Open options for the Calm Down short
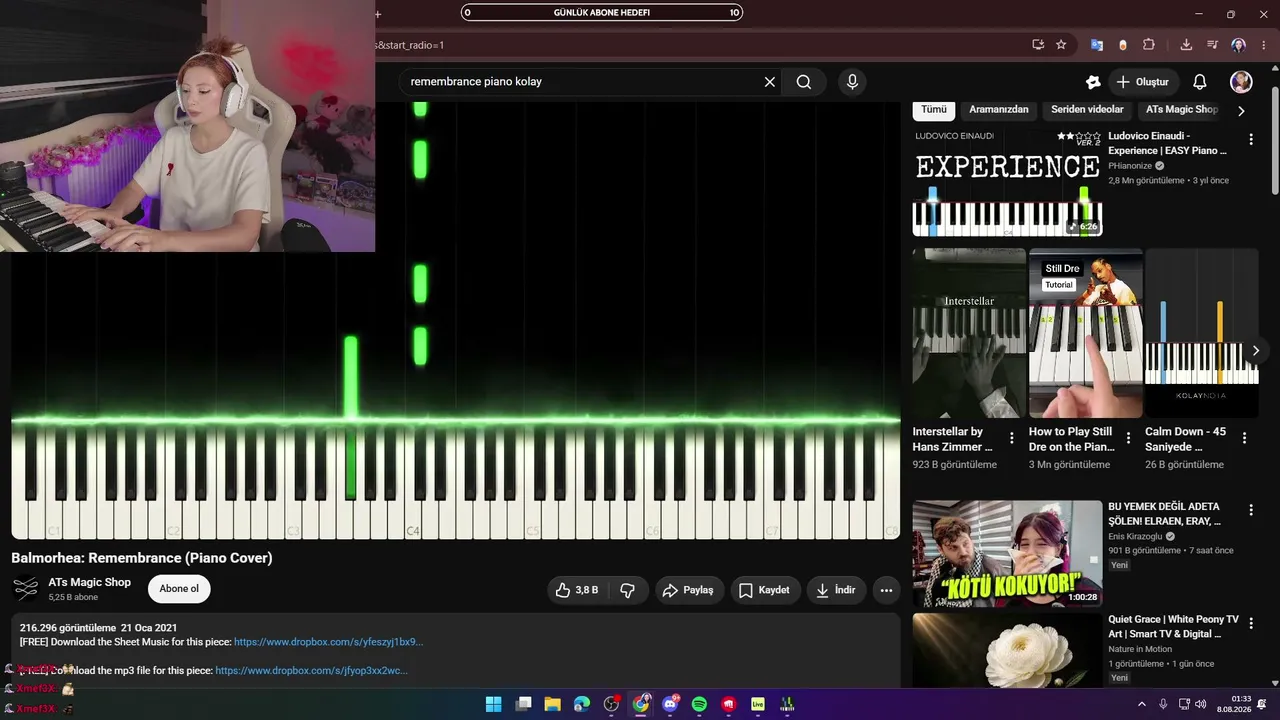 pyautogui.click(x=1244, y=438)
